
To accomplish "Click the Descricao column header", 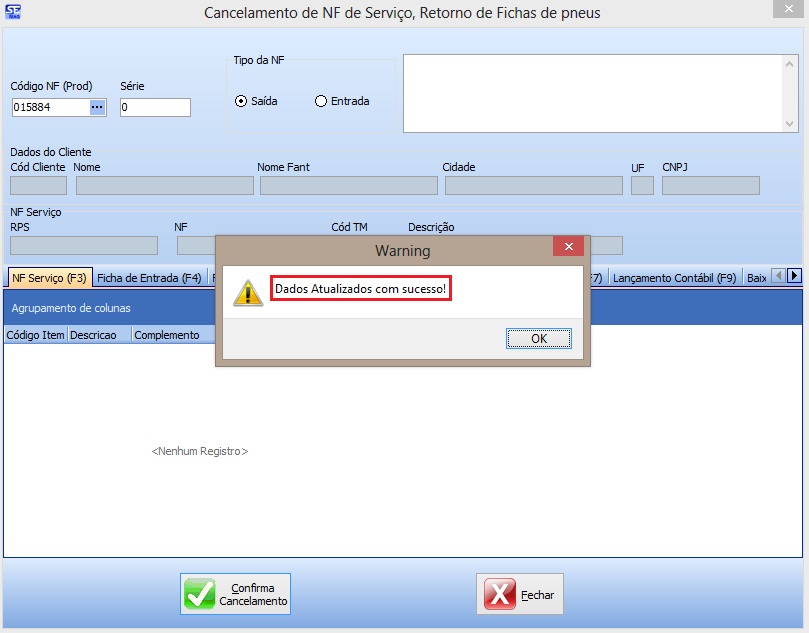I will tap(93, 335).
